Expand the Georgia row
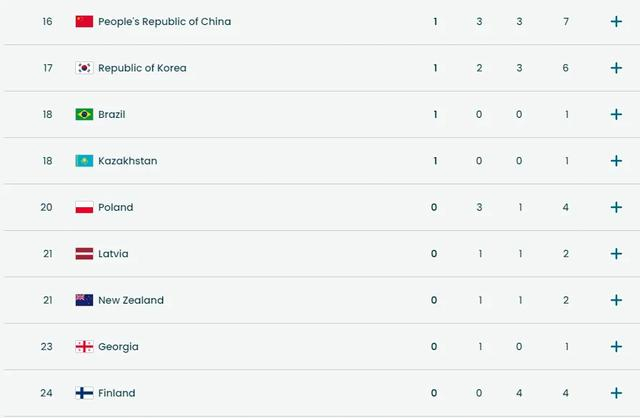This screenshot has width=640, height=418. (616, 347)
